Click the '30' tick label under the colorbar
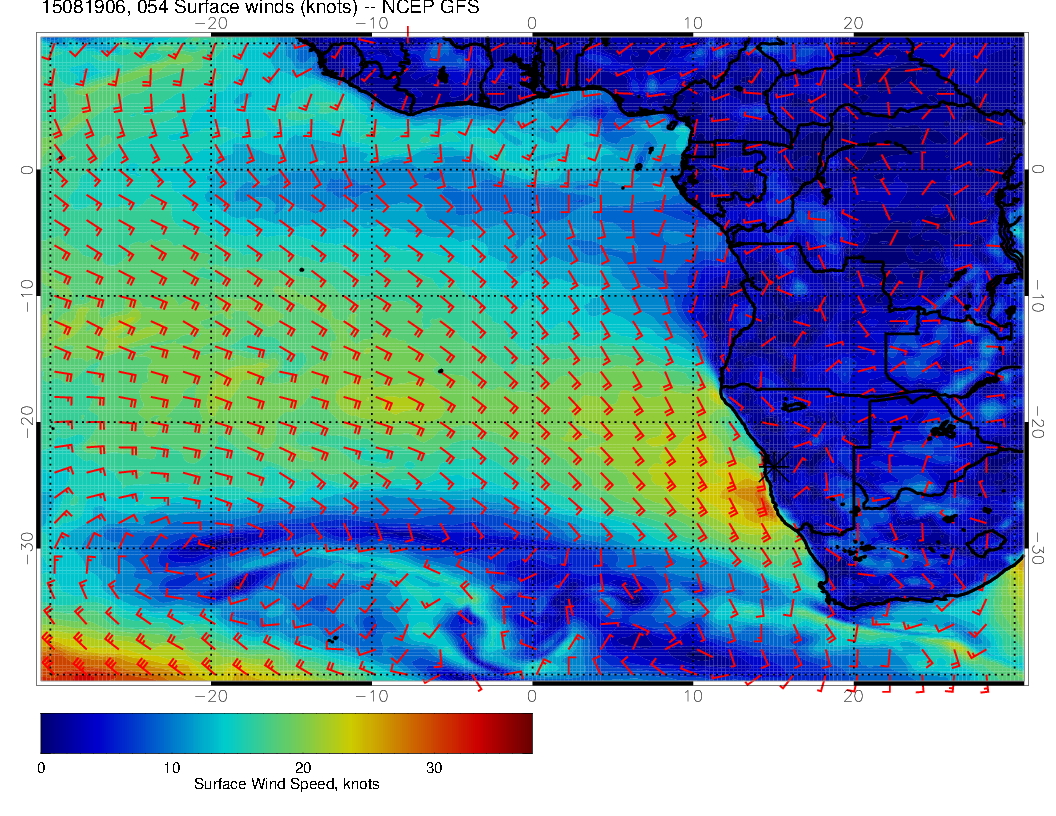The width and height of the screenshot is (1056, 816). pyautogui.click(x=434, y=768)
